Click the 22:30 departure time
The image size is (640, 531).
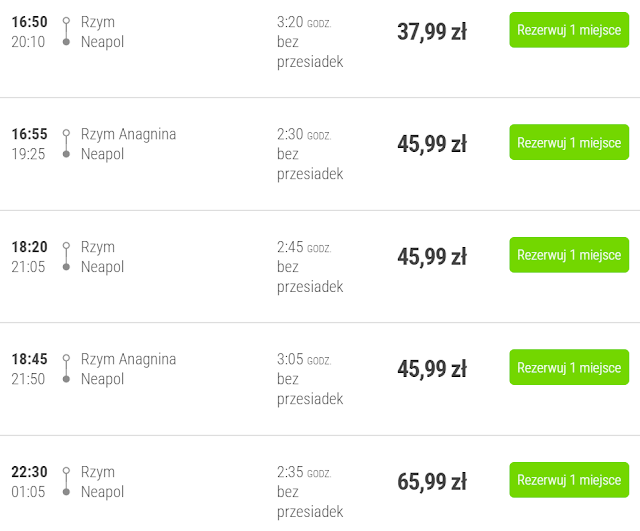[29, 472]
